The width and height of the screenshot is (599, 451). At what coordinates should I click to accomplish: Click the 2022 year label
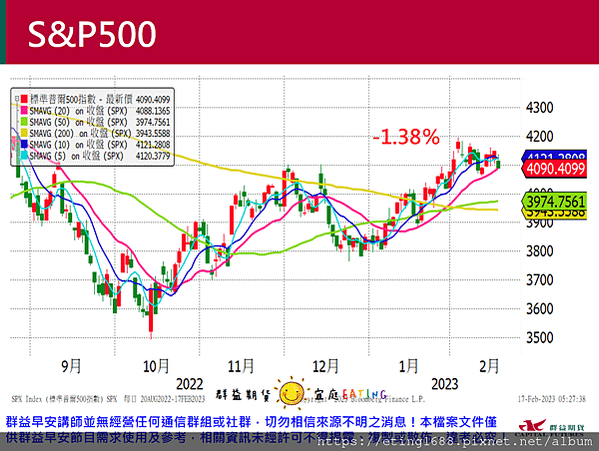click(x=190, y=384)
